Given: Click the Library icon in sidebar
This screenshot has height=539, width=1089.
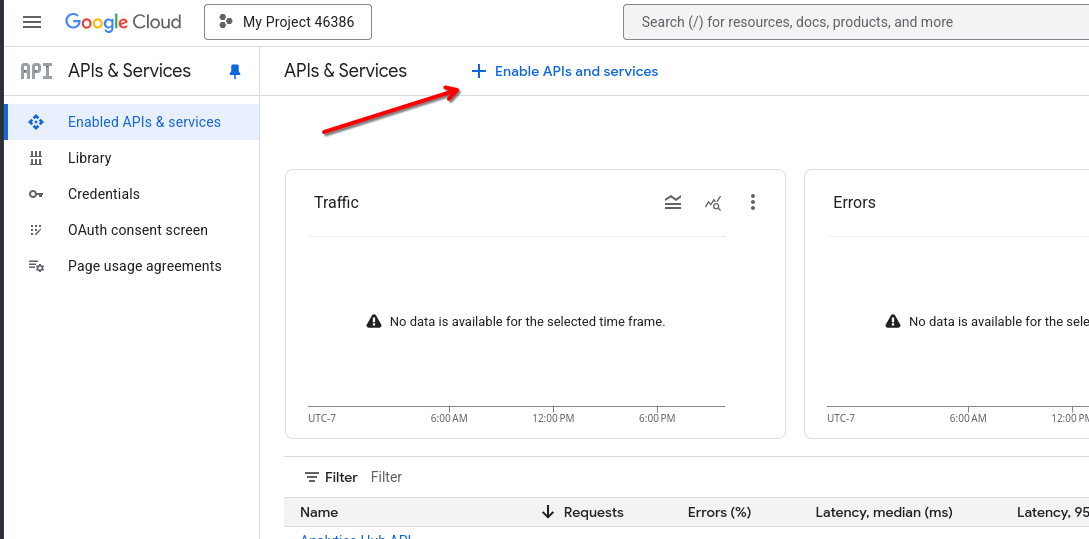Looking at the screenshot, I should [x=36, y=158].
